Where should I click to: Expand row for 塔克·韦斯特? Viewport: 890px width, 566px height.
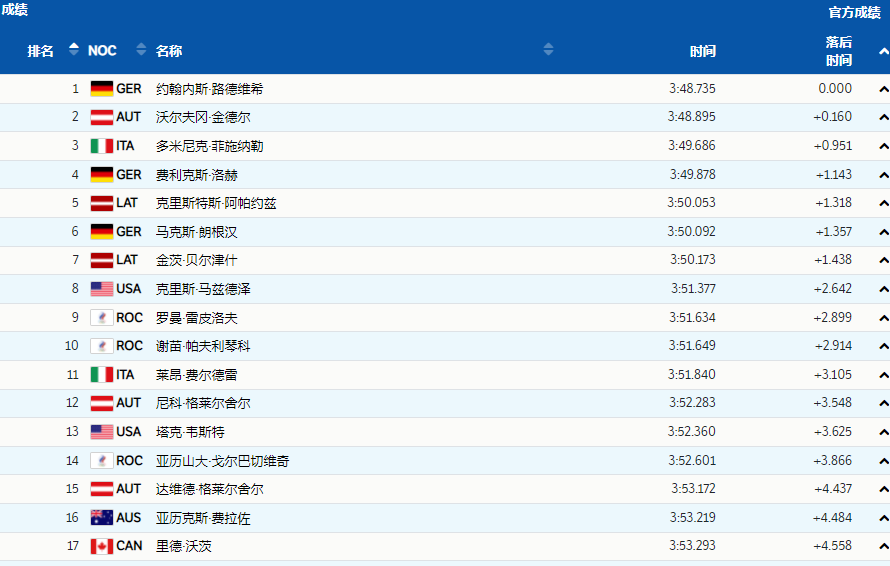click(883, 433)
